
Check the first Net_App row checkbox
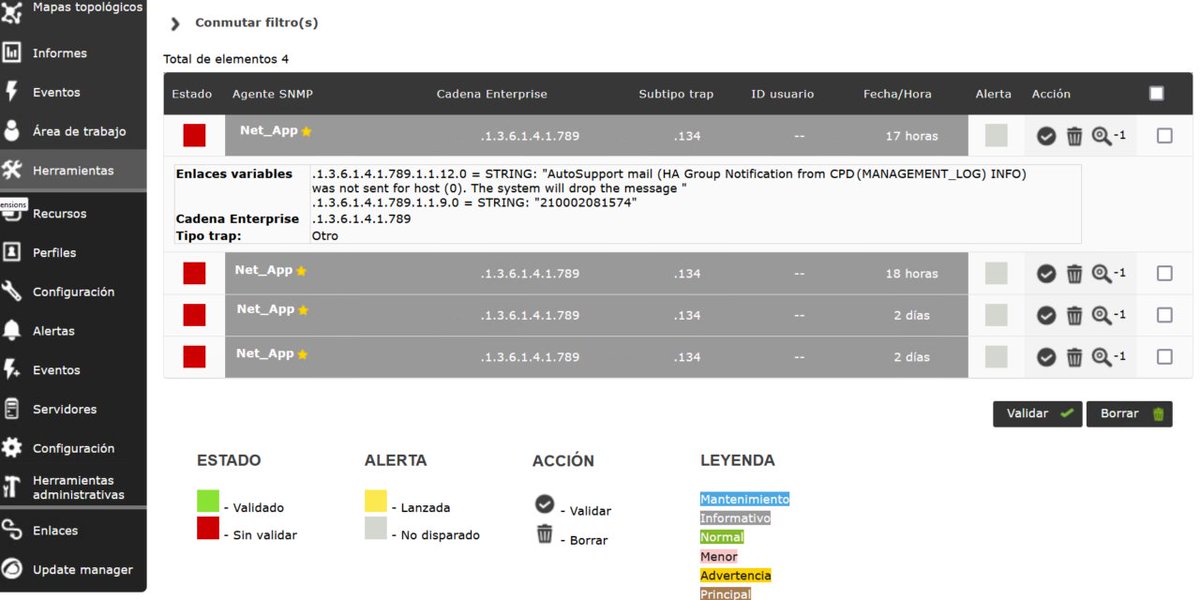click(1164, 135)
